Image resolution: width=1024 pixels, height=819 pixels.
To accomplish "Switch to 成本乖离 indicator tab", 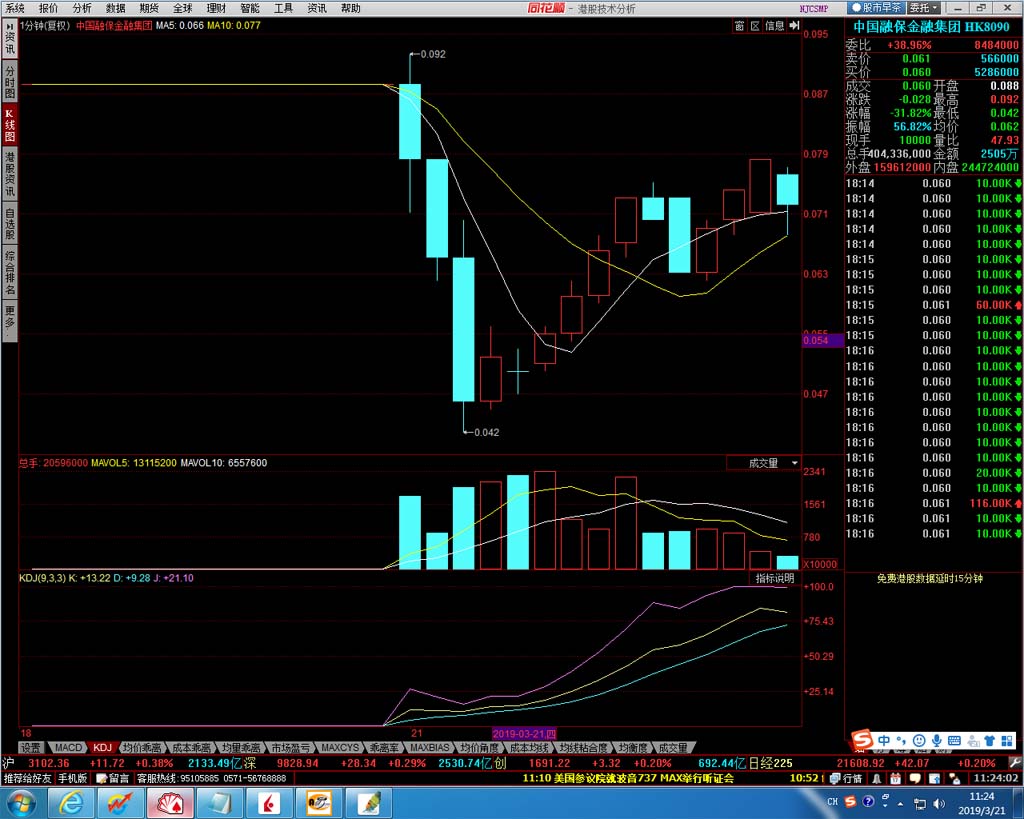I will coord(191,748).
